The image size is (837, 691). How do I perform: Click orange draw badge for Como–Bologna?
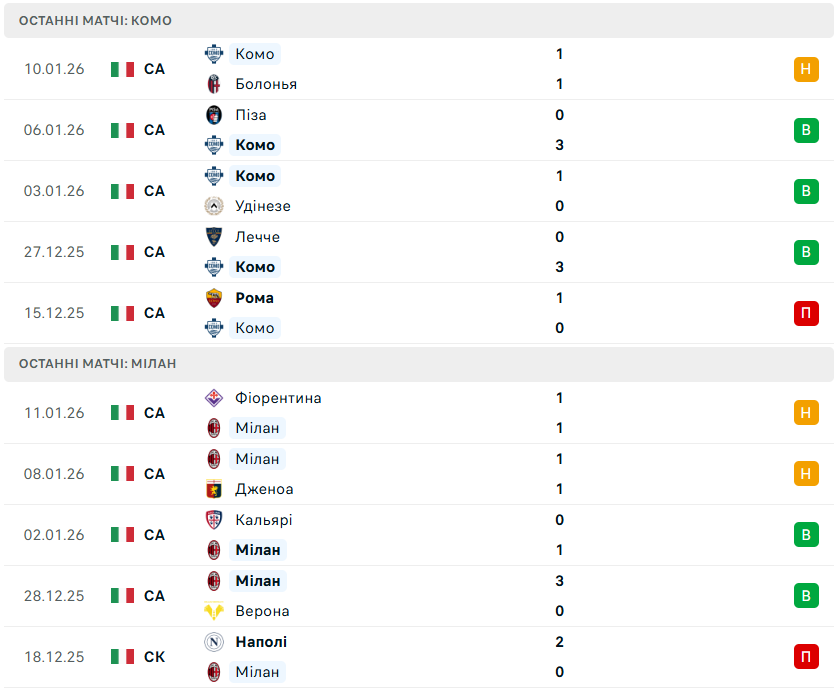click(x=806, y=69)
